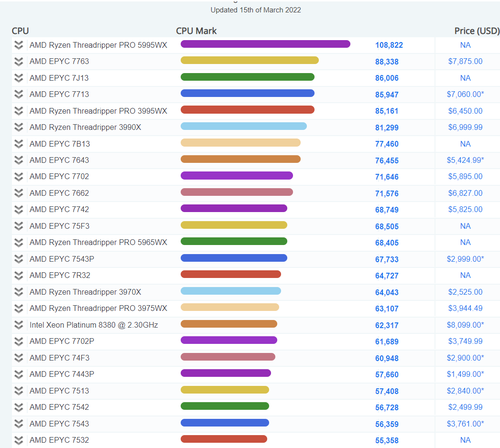500x448 pixels.
Task: Open the AMD EPYC 7542 CPU link
Action: tap(59, 407)
